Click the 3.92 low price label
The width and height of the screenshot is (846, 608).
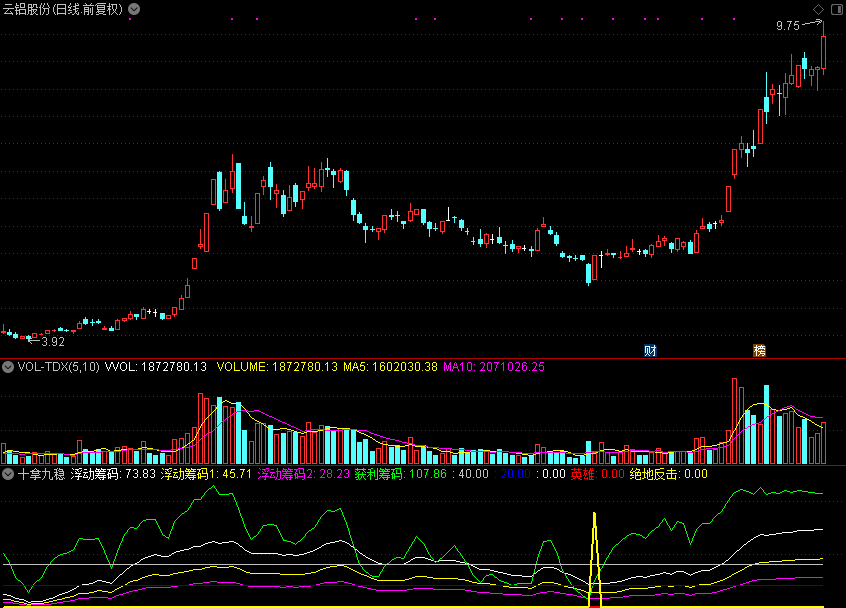(53, 341)
